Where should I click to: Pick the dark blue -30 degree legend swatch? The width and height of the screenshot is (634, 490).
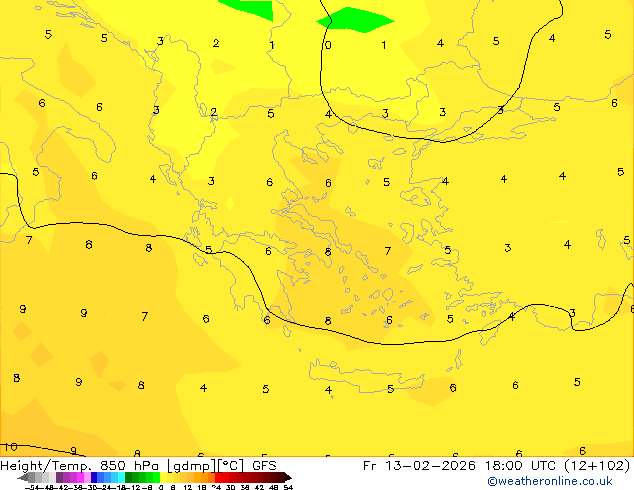94,478
